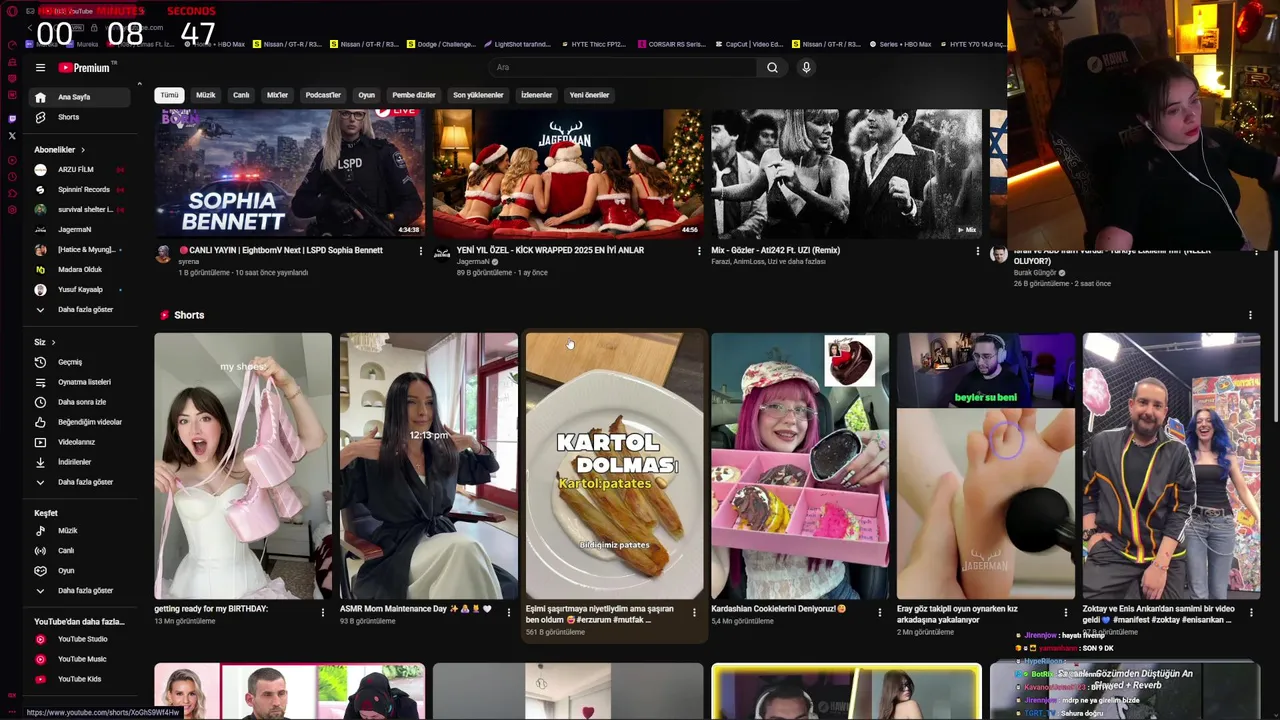Select the Mix'ler filter chip
The height and width of the screenshot is (720, 1280).
point(277,95)
